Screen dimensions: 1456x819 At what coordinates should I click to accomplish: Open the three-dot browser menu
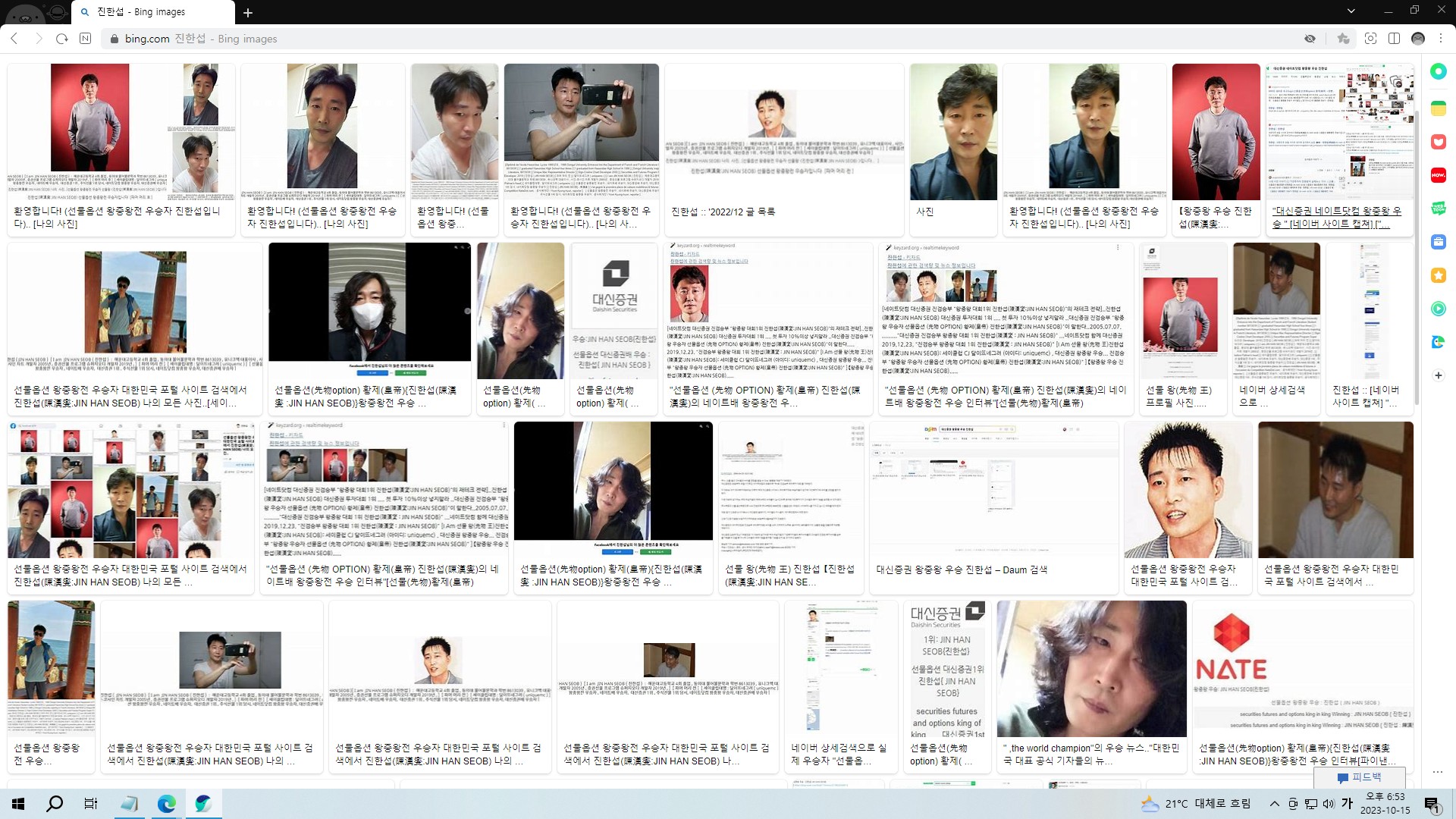pos(1442,39)
